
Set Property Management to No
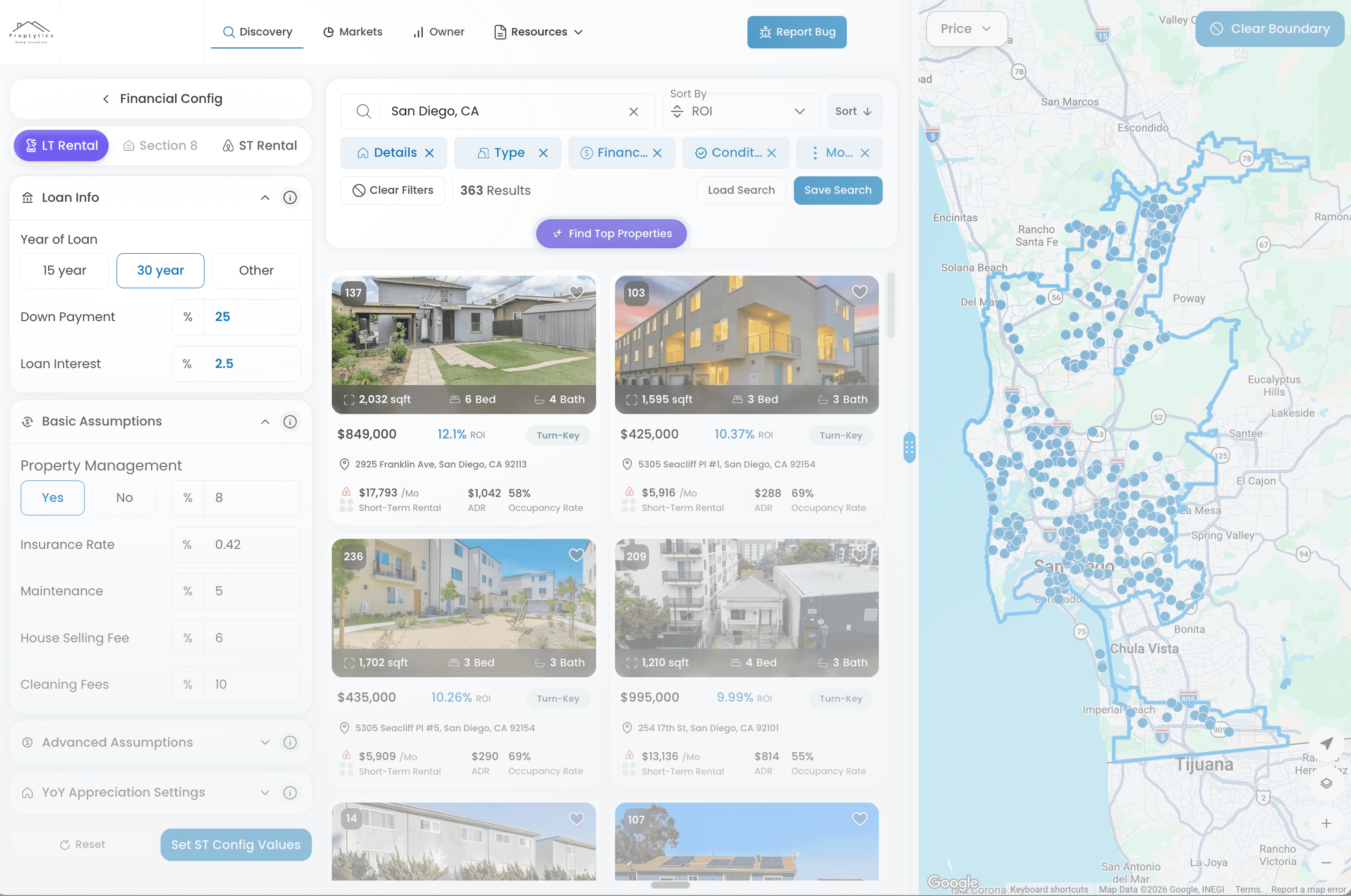point(124,498)
